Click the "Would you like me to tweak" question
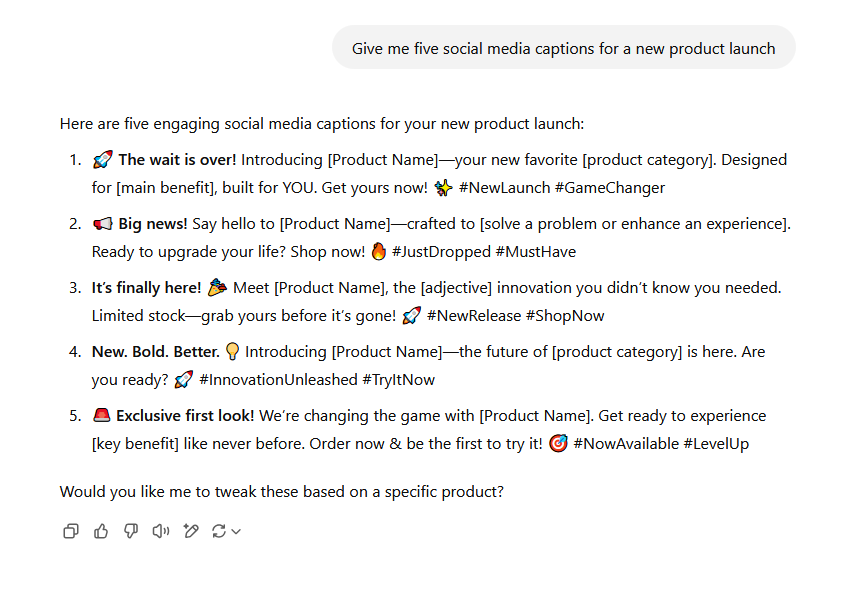The height and width of the screenshot is (595, 865). point(281,492)
